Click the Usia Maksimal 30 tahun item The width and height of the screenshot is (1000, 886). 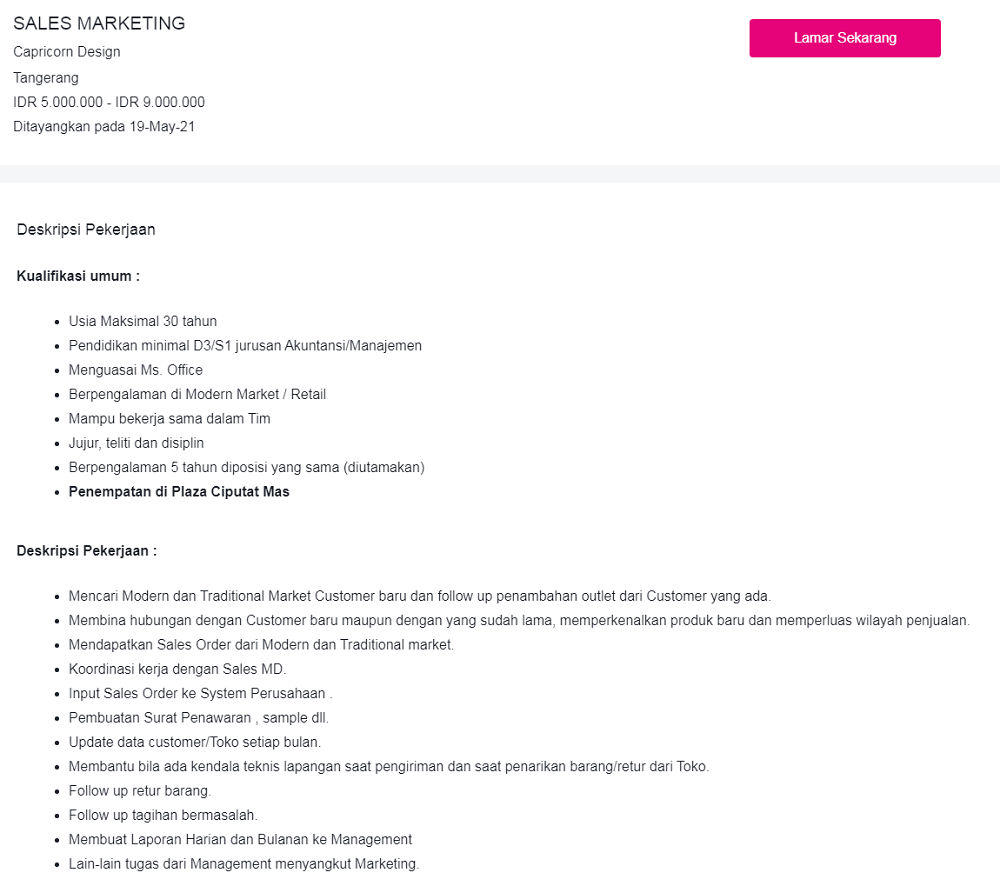coord(143,321)
